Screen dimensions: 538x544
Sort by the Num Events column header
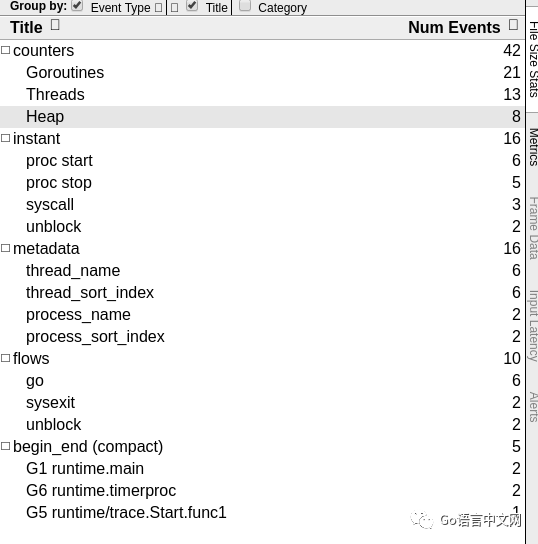click(x=454, y=27)
